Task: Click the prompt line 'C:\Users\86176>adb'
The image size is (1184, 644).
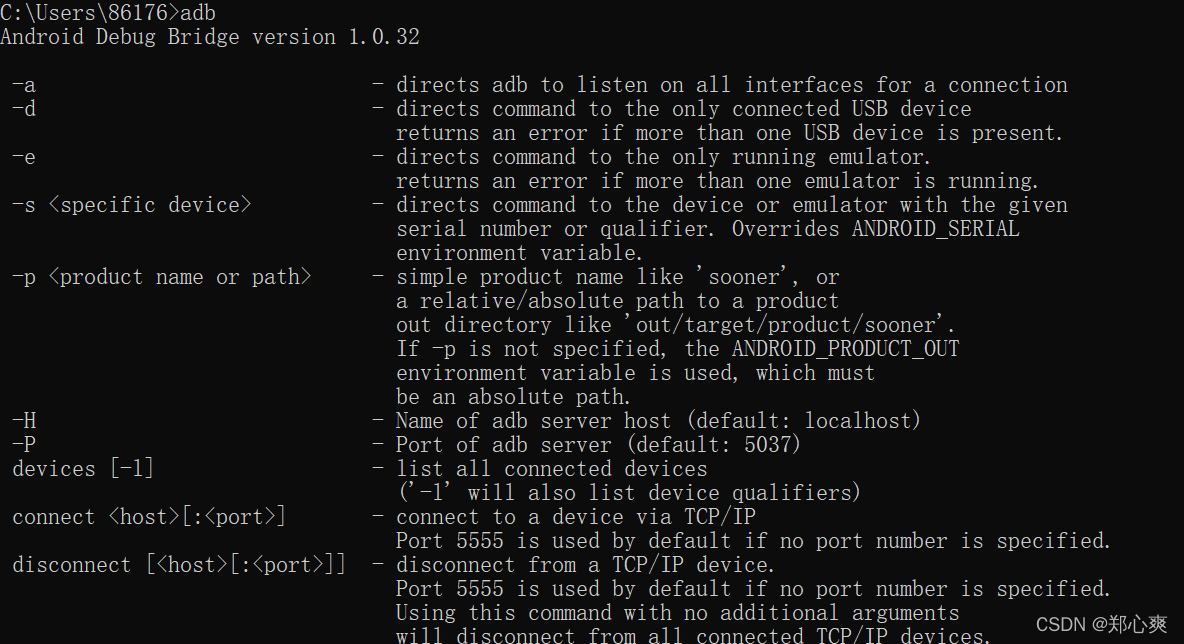Action: 108,13
